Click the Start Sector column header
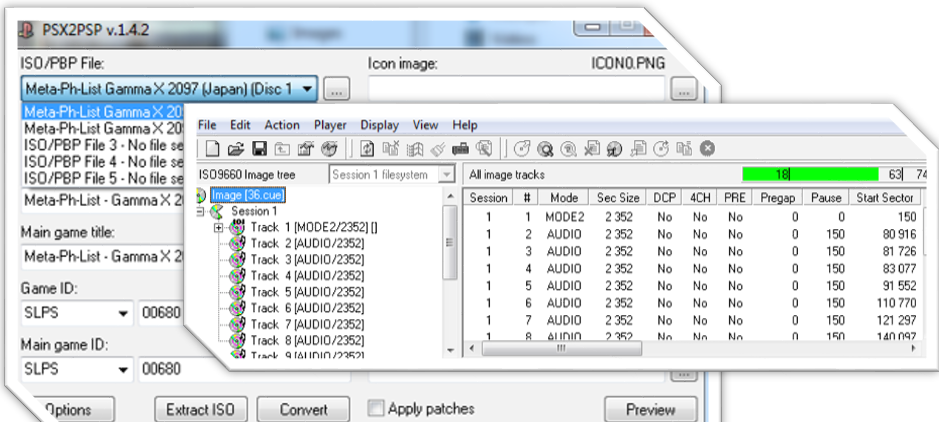 click(x=885, y=198)
